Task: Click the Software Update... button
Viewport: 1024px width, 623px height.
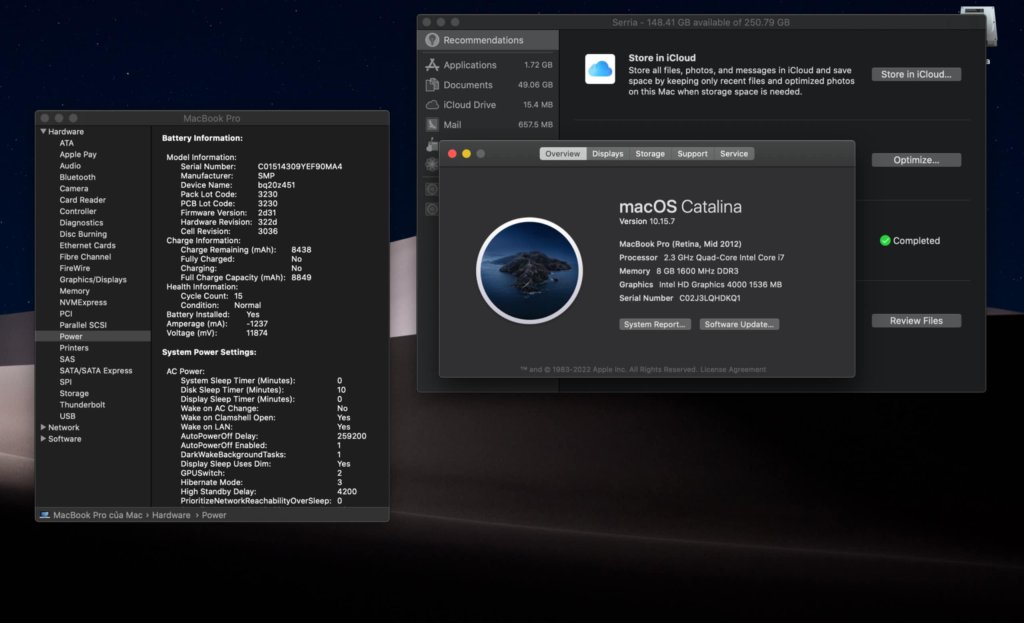Action: click(x=739, y=324)
